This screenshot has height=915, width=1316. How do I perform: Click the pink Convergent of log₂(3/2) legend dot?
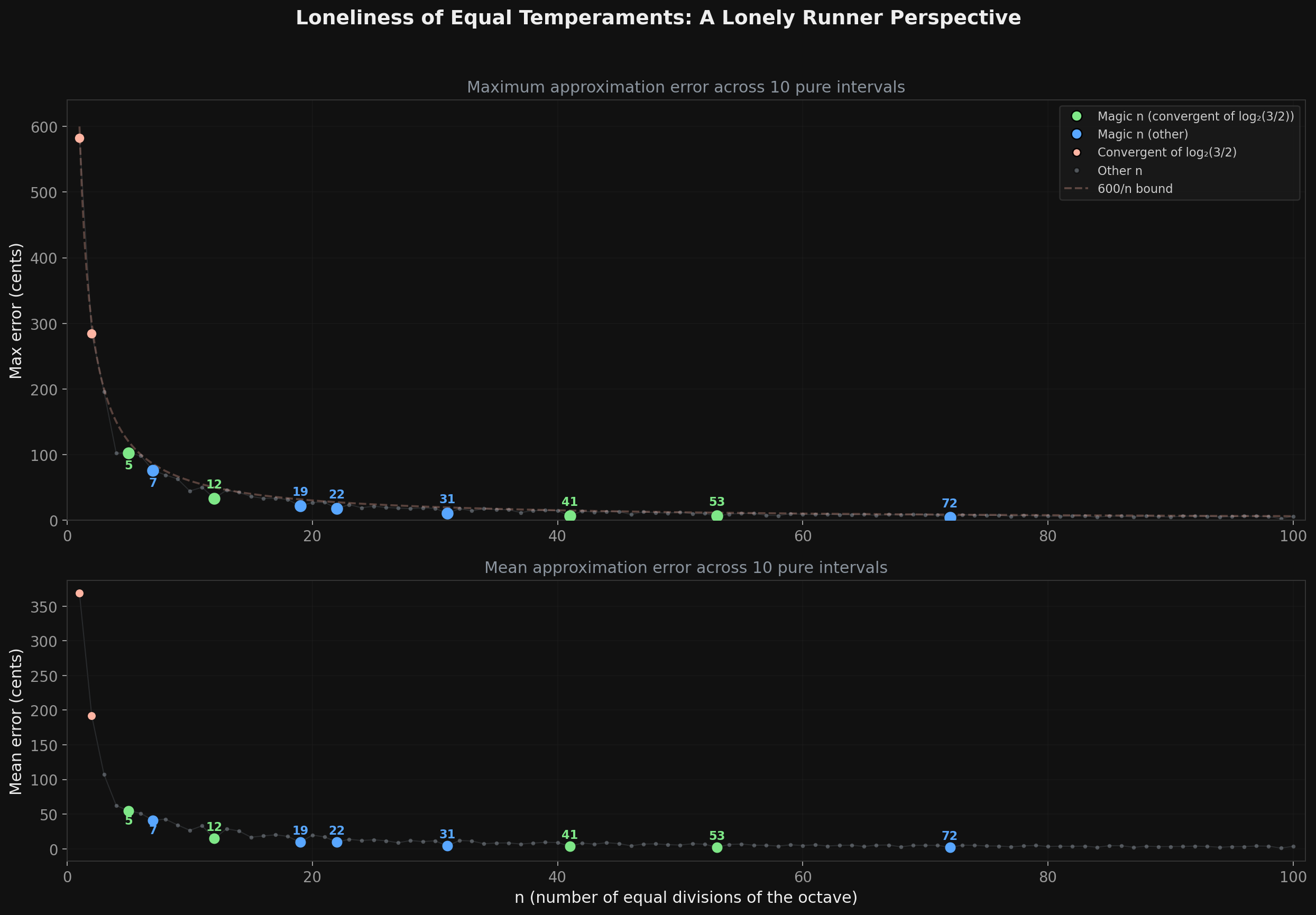click(x=1076, y=152)
